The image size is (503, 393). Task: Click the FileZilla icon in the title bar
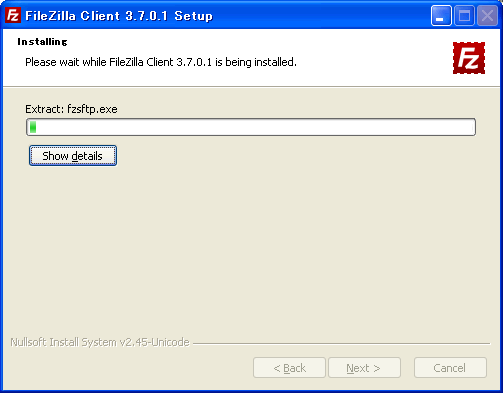13,15
